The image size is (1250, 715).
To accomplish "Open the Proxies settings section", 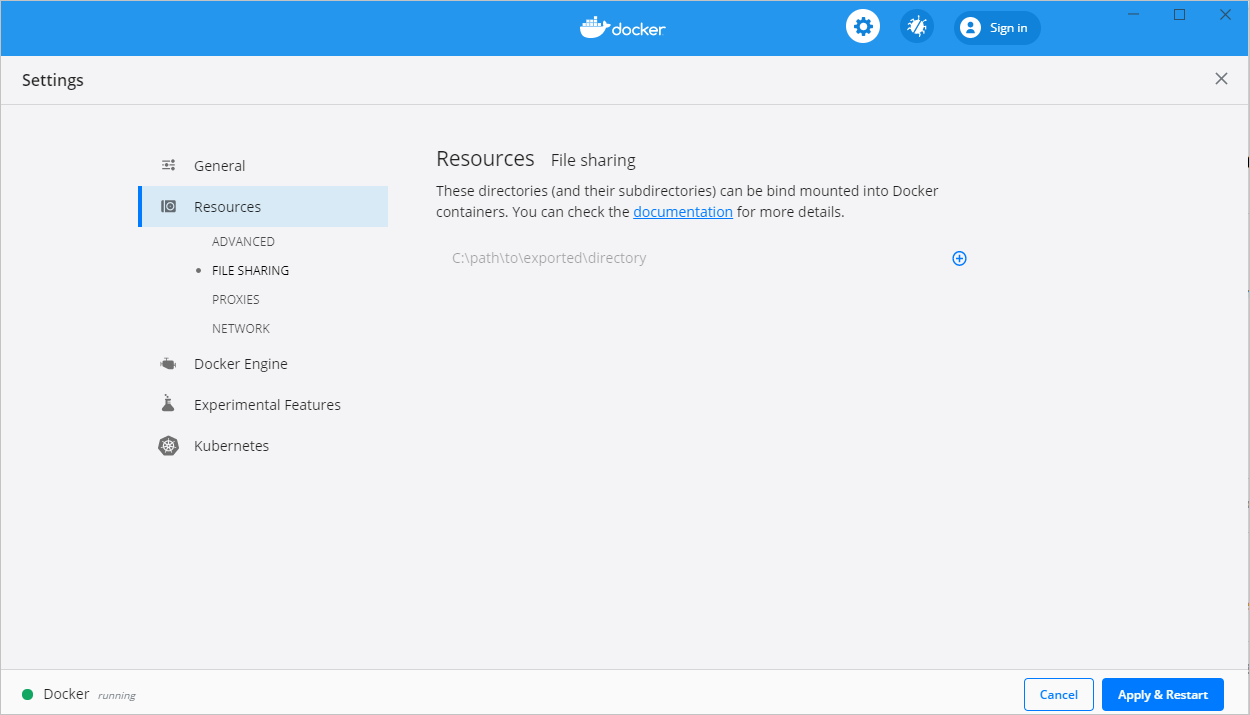I will pos(236,299).
